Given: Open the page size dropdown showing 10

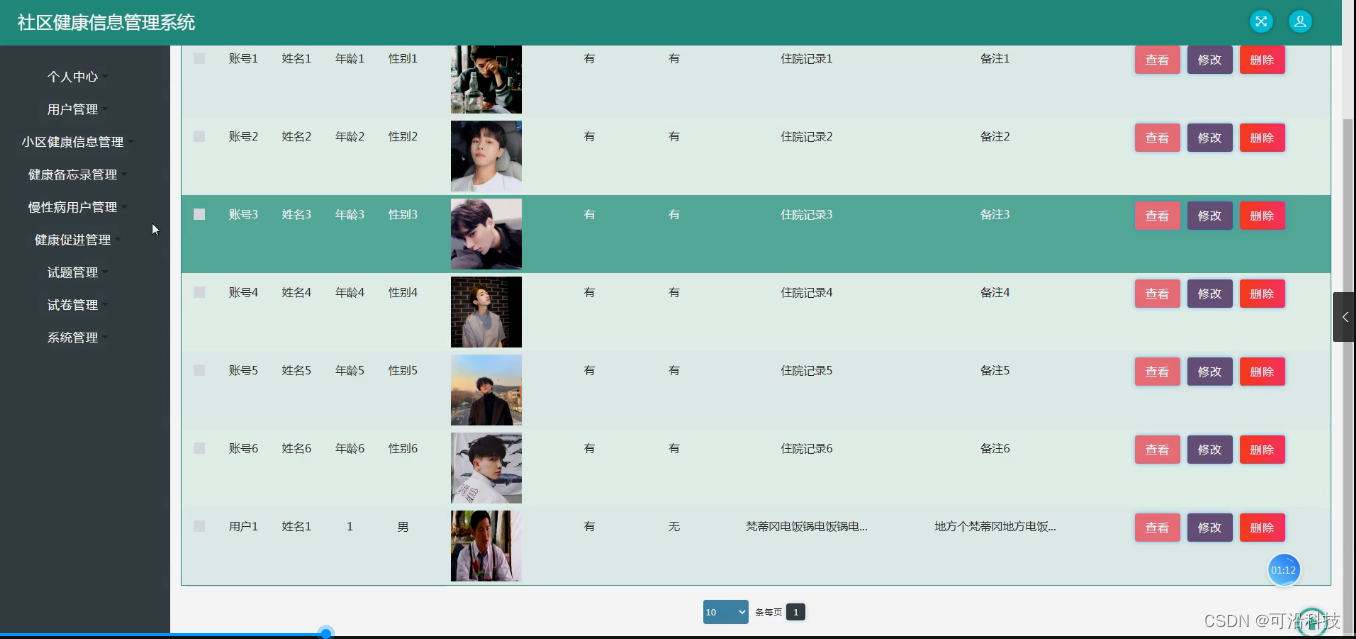Looking at the screenshot, I should (x=725, y=611).
